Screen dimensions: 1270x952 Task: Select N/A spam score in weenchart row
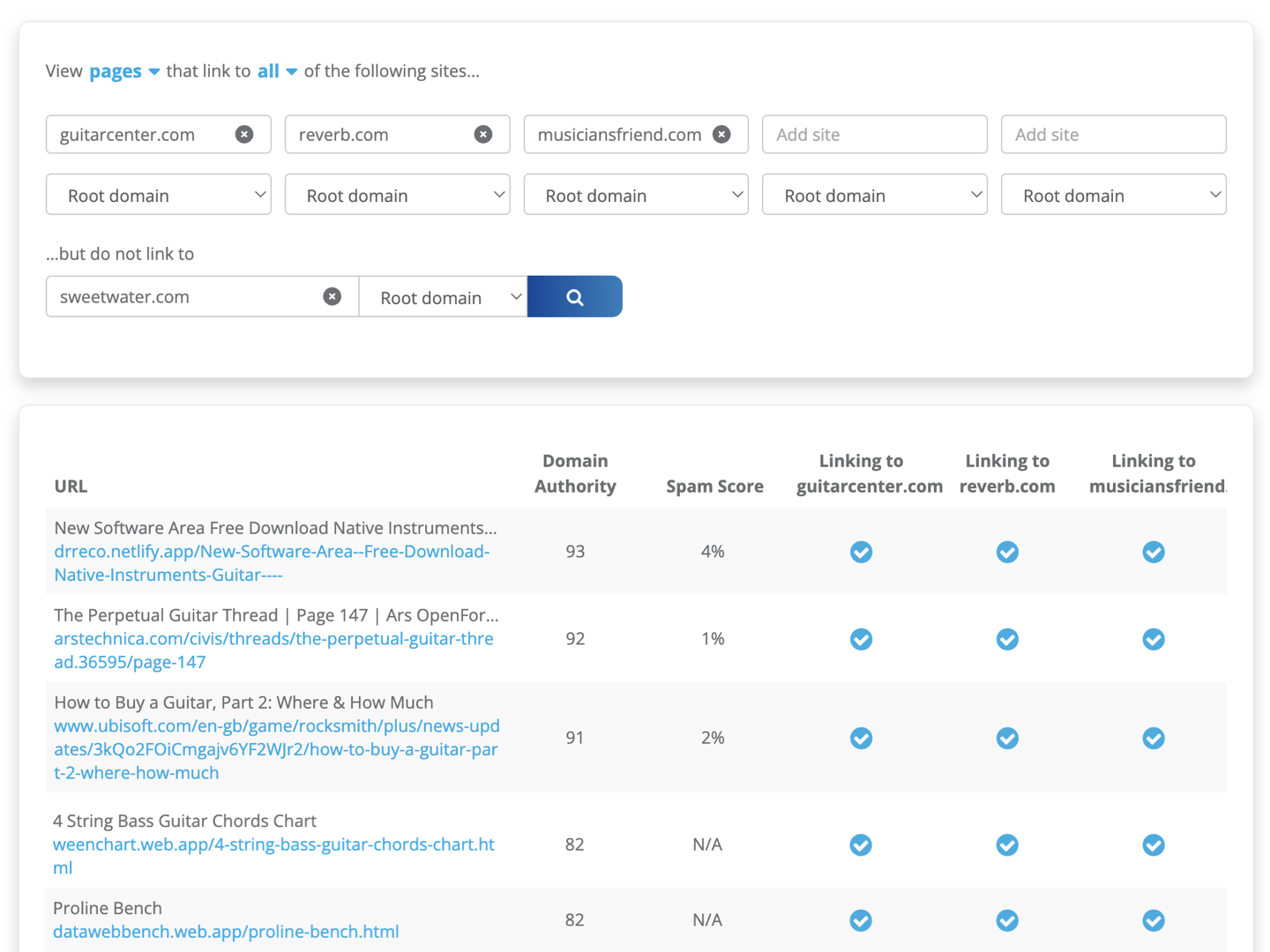pyautogui.click(x=707, y=844)
